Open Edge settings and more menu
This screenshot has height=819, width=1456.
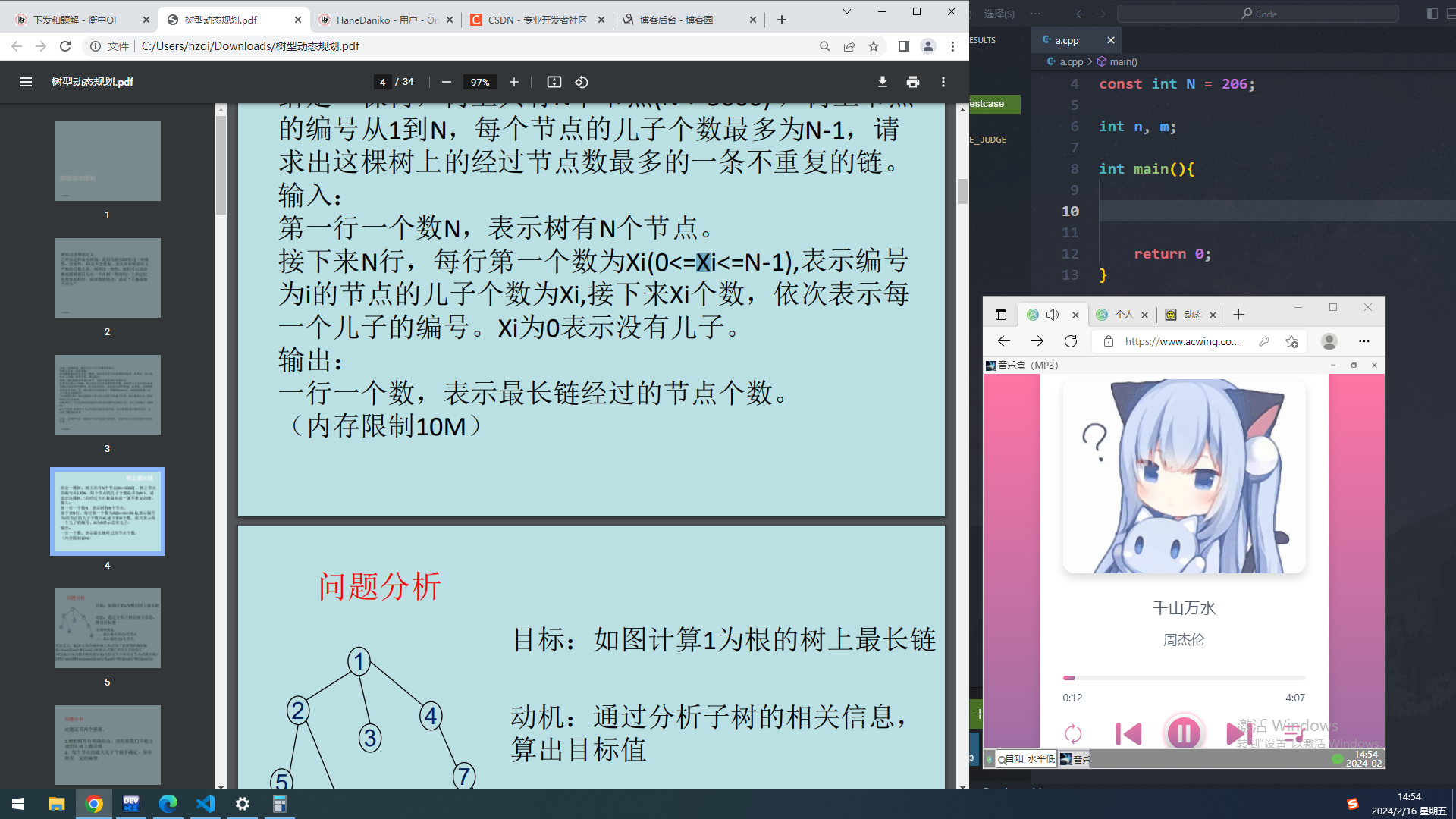[1363, 341]
